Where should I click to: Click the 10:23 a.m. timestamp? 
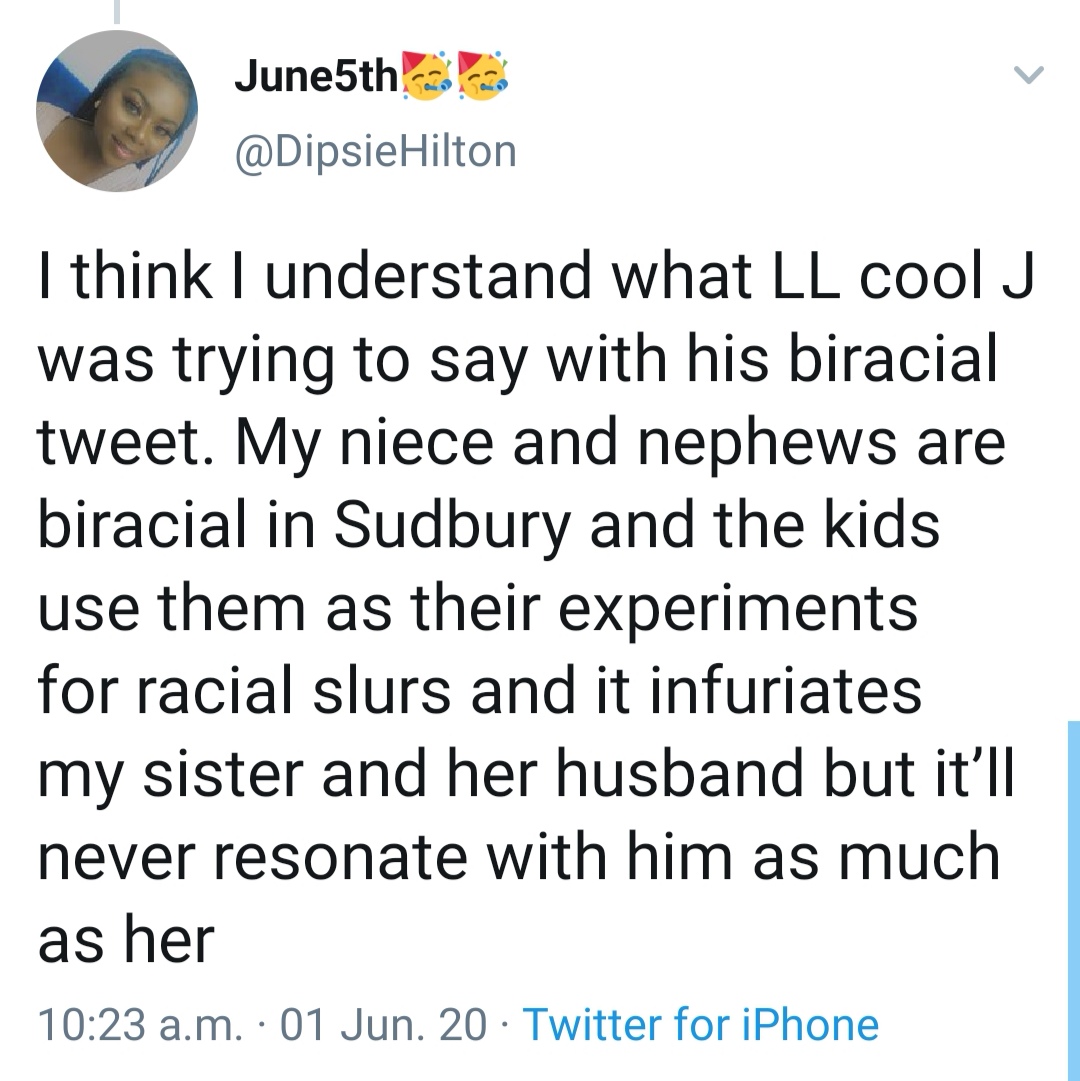coord(137,1025)
